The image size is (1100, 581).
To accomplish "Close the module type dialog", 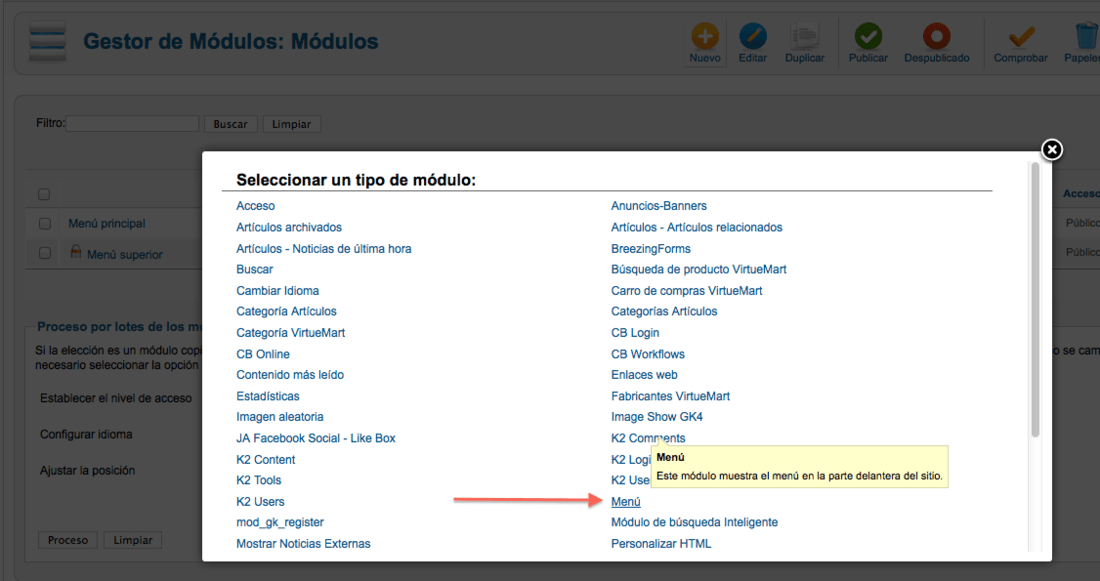I will pyautogui.click(x=1052, y=149).
